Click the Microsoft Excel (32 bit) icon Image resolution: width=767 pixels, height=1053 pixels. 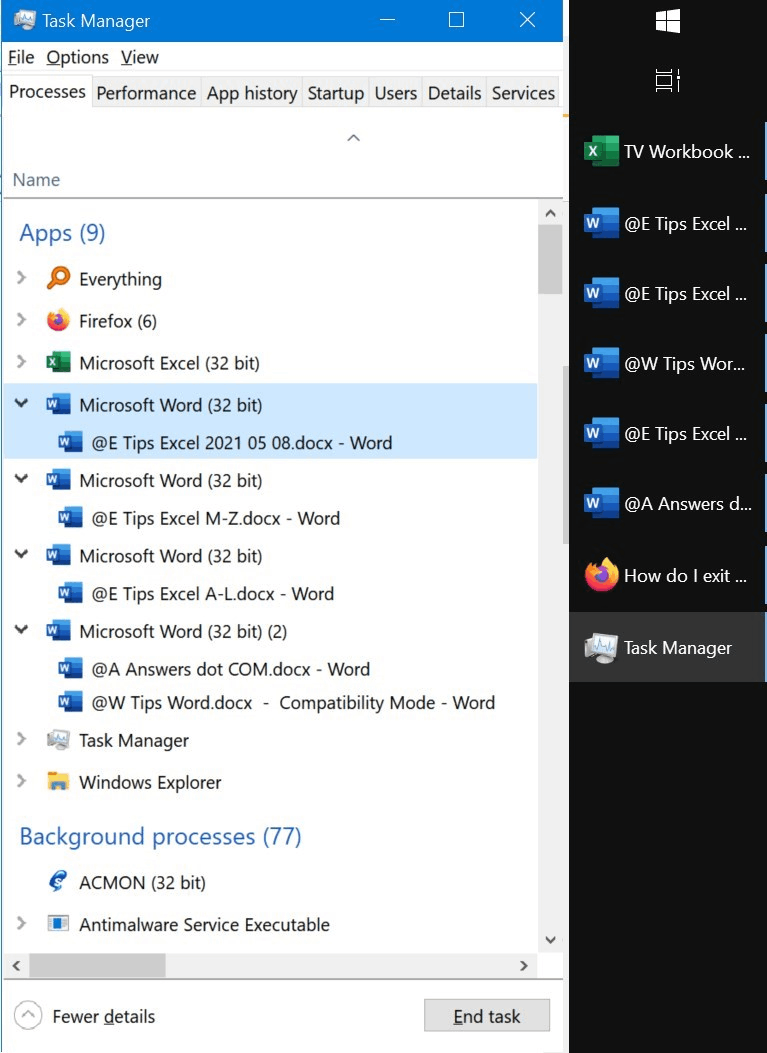tap(58, 363)
